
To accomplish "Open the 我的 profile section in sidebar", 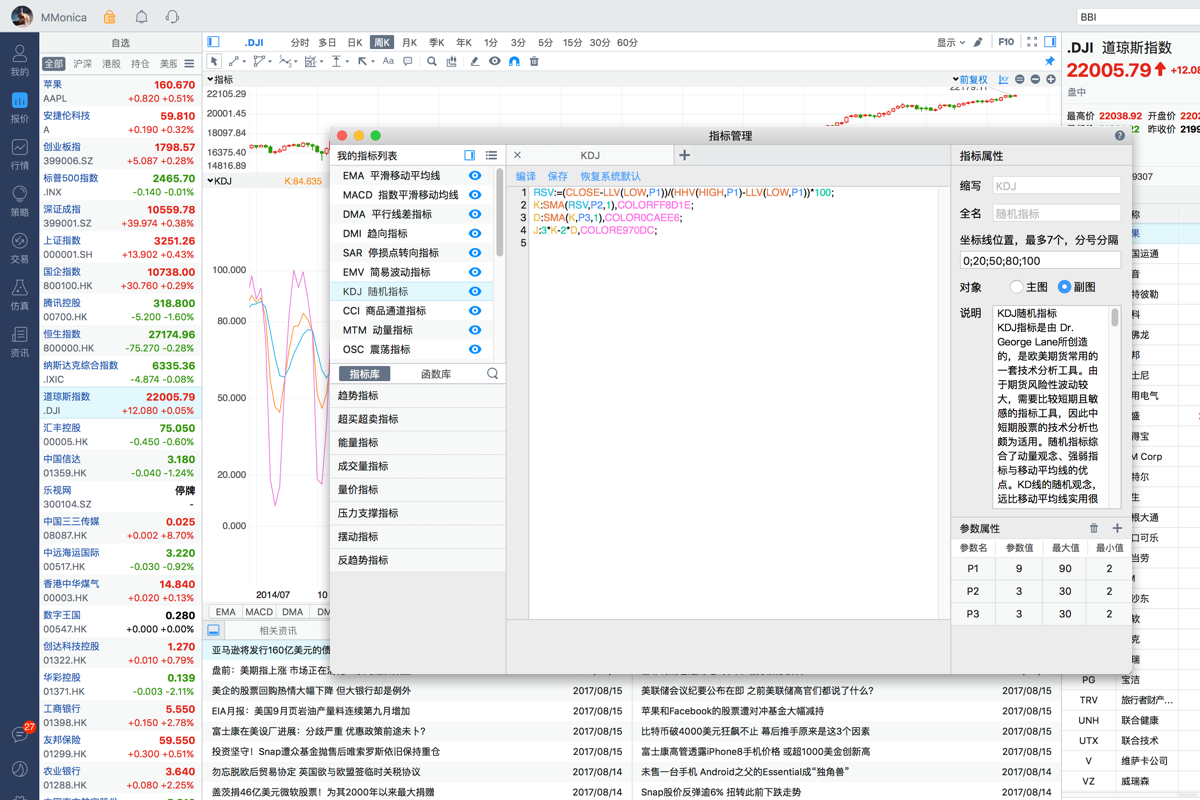I will tap(19, 59).
